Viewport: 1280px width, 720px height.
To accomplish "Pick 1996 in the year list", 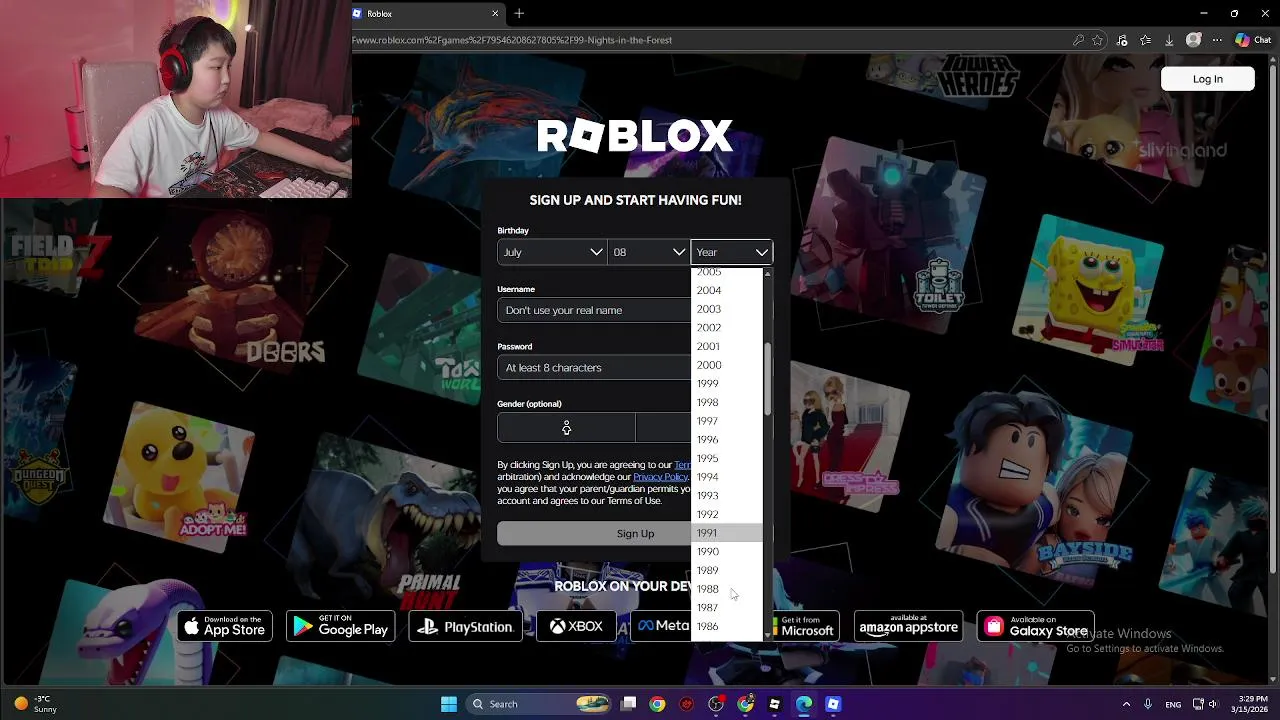I will click(727, 440).
